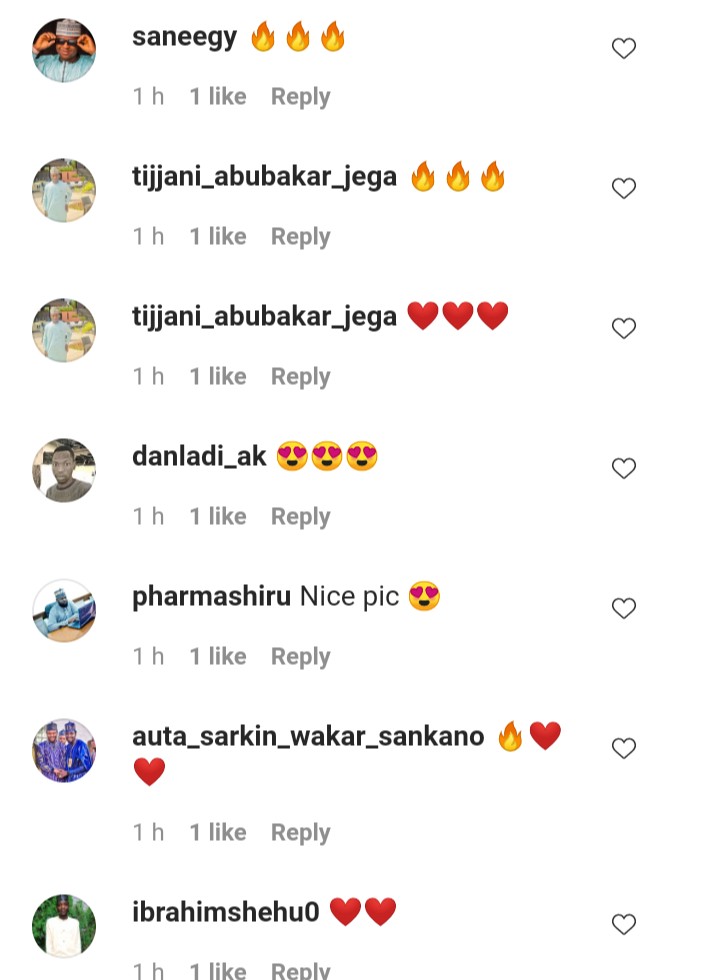Image resolution: width=720 pixels, height=980 pixels.
Task: Tap heart icon on danladi_ak's comment
Action: (624, 468)
